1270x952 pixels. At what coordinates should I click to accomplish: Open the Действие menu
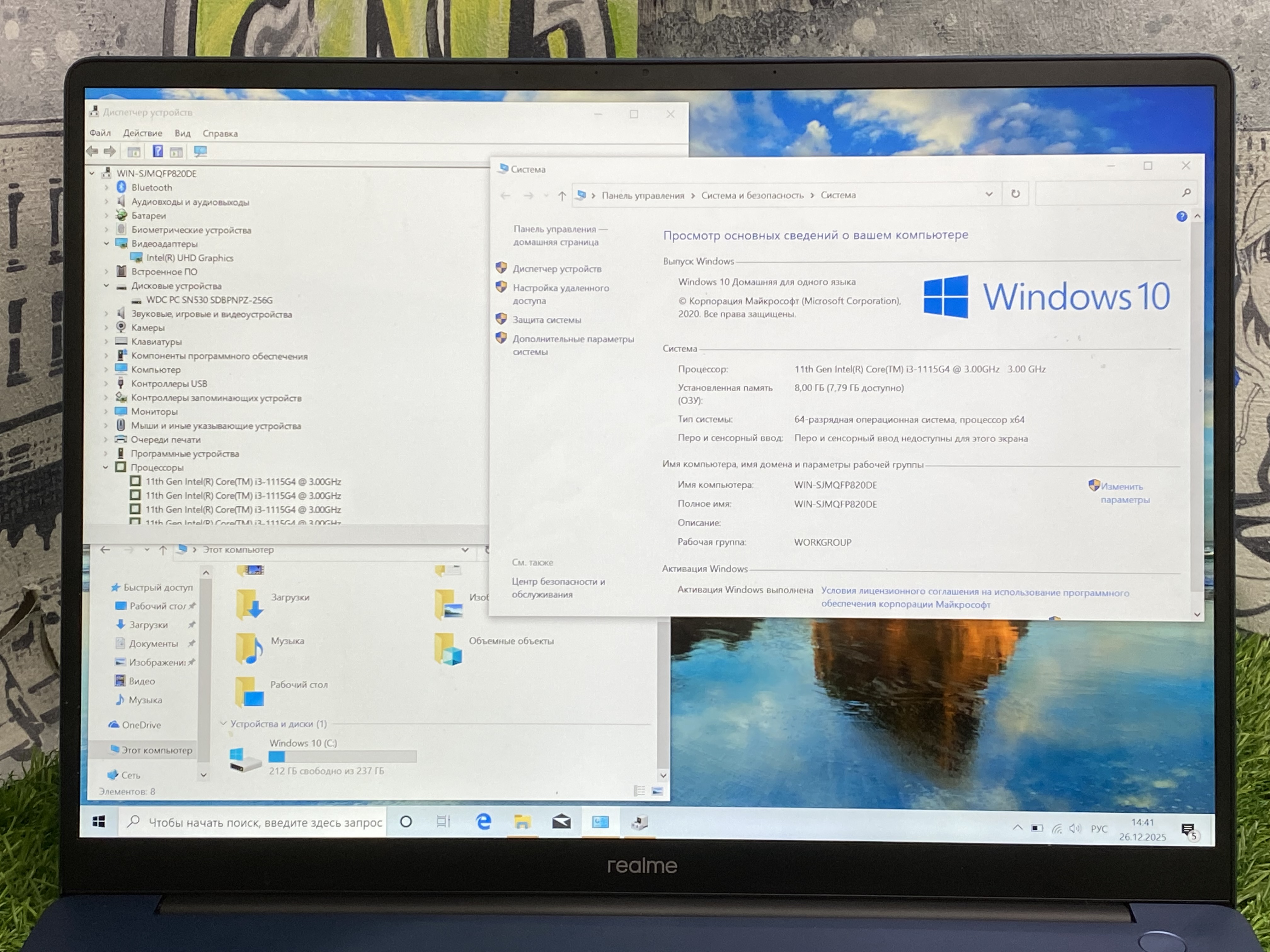point(142,133)
